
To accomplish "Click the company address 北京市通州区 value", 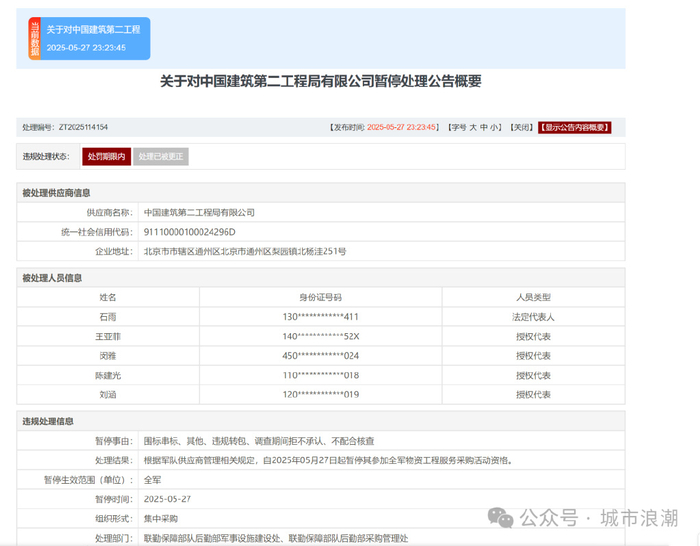I will tap(245, 251).
